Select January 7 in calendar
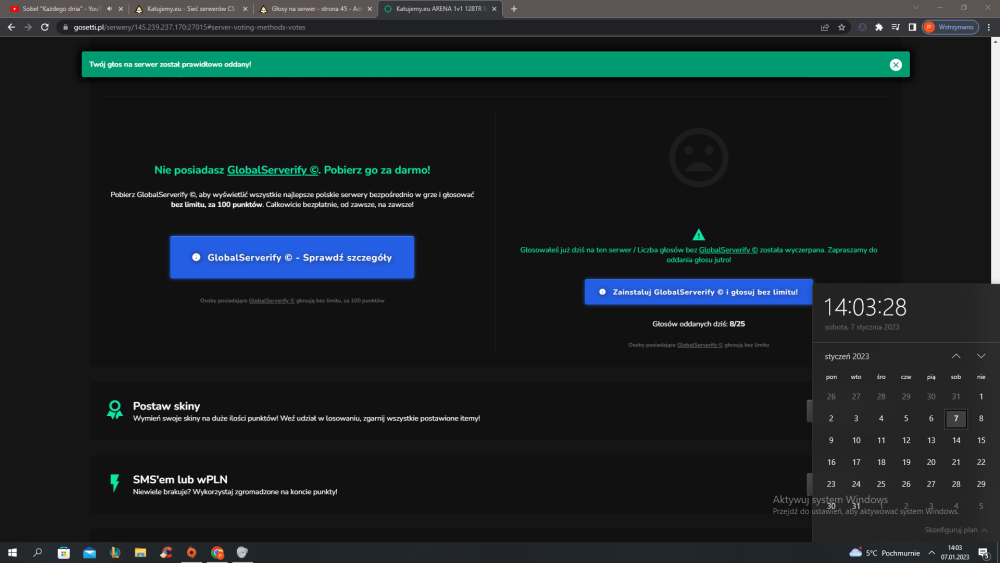Image resolution: width=1000 pixels, height=563 pixels. point(955,418)
